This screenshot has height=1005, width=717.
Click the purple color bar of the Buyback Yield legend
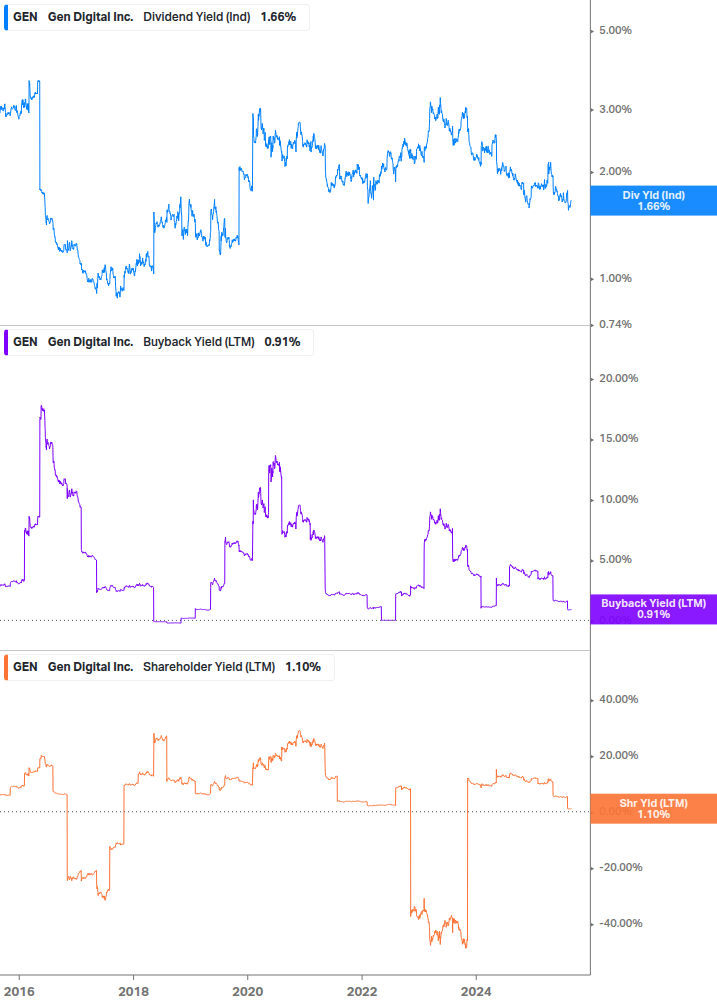click(x=6, y=342)
